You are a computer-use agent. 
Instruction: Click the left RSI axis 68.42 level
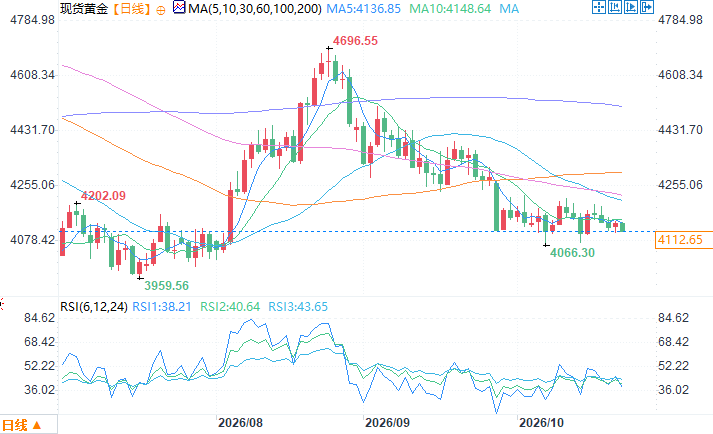tap(40, 342)
